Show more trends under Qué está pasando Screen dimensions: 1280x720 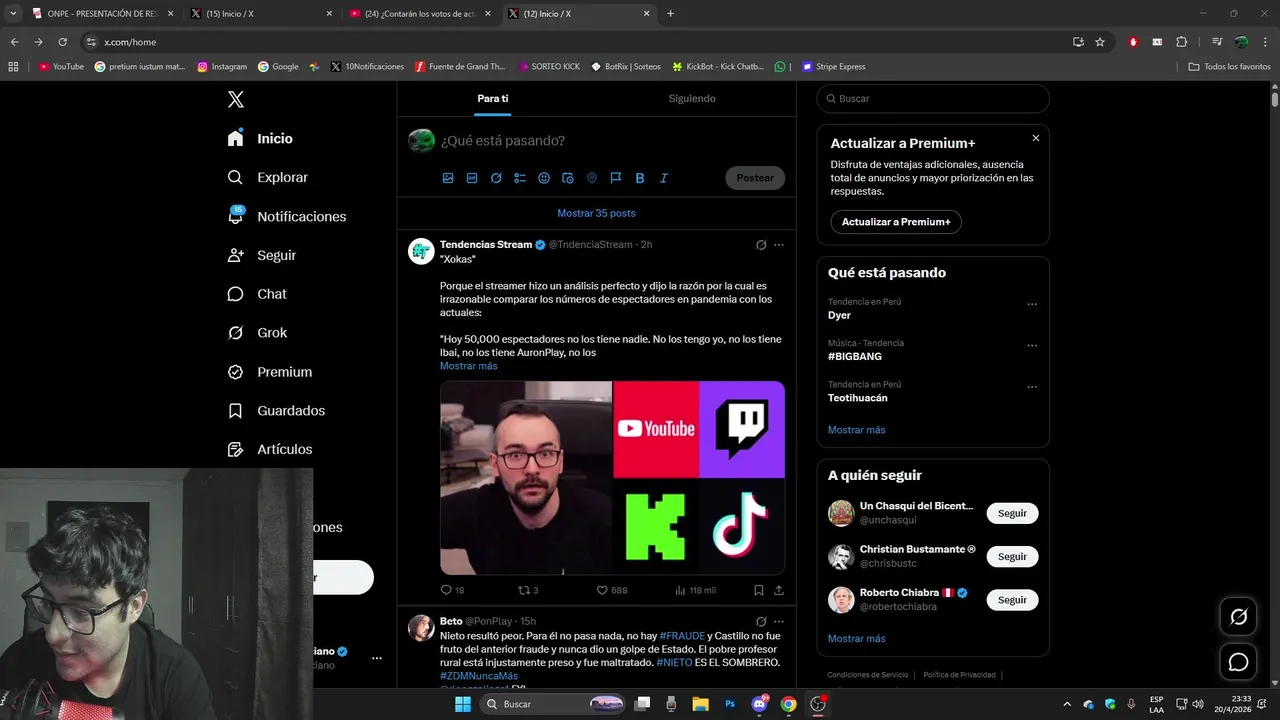(x=856, y=430)
